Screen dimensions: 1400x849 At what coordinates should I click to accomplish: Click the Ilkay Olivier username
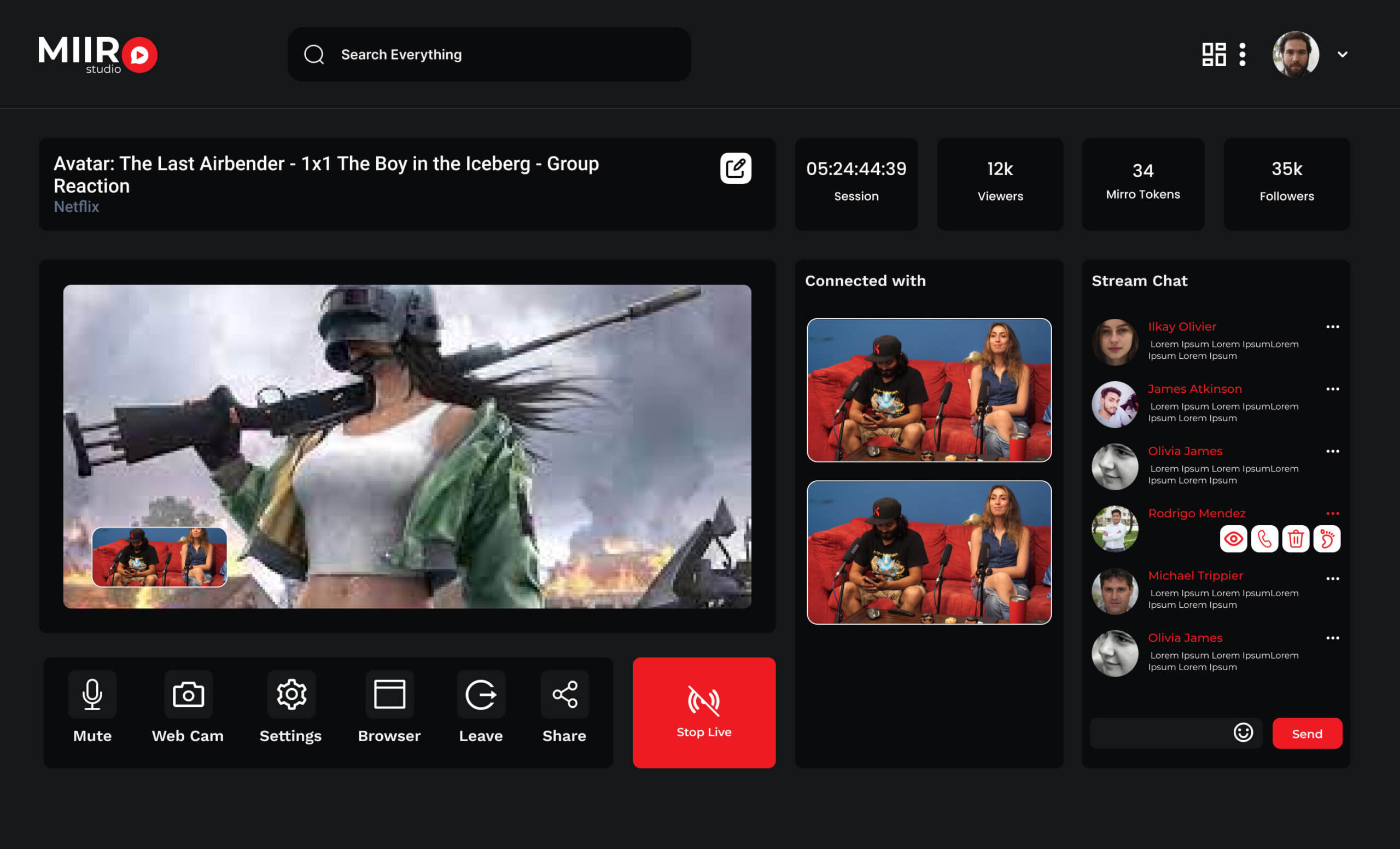click(1182, 327)
